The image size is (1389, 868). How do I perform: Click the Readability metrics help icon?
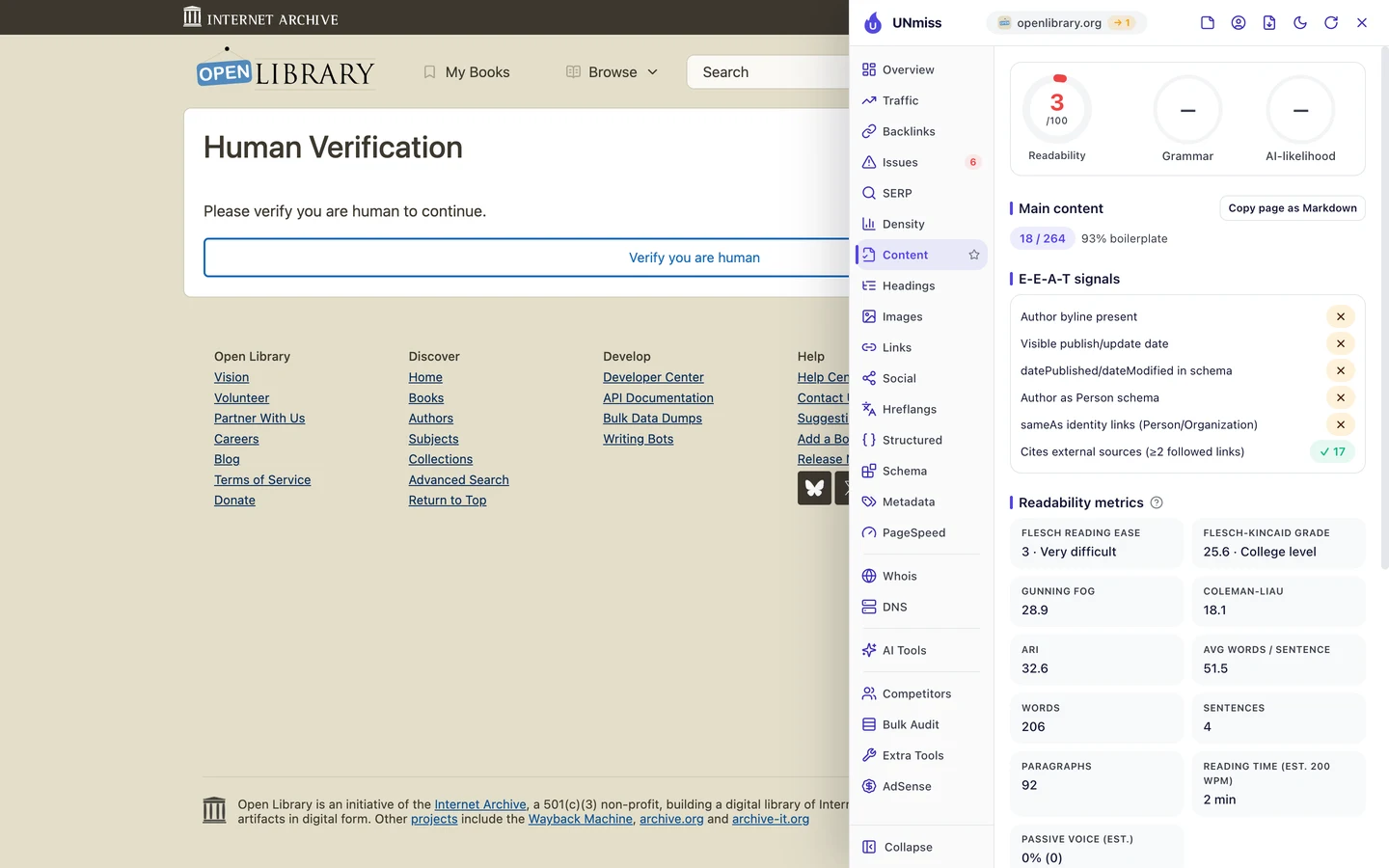(1157, 502)
